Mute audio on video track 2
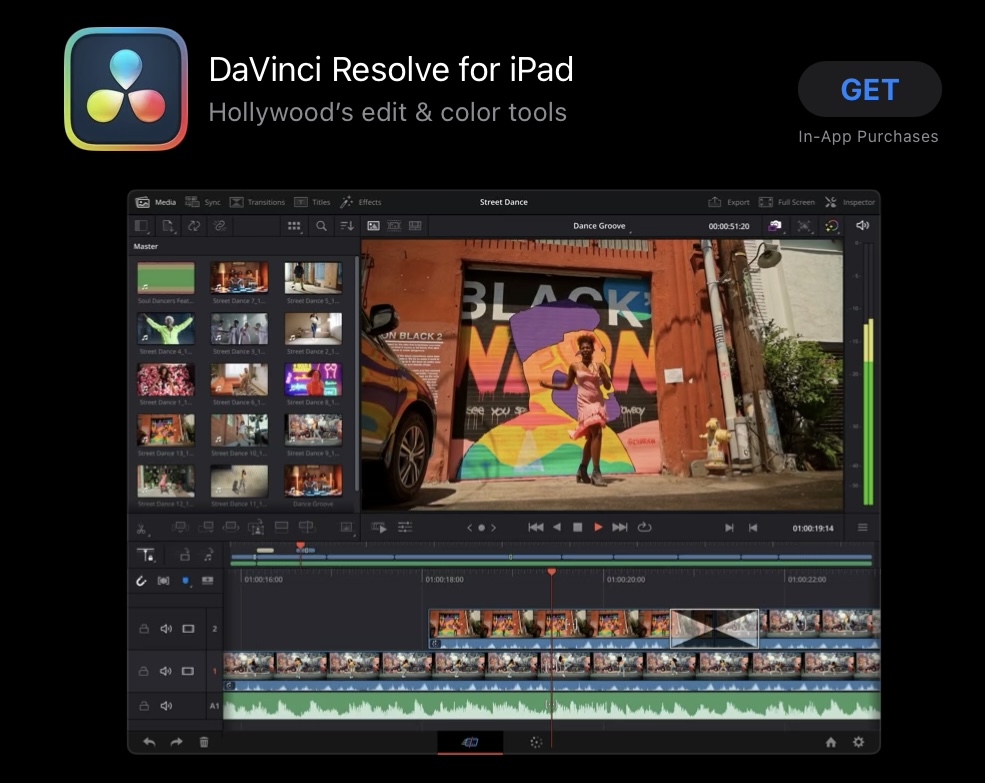The height and width of the screenshot is (783, 985). [x=166, y=628]
